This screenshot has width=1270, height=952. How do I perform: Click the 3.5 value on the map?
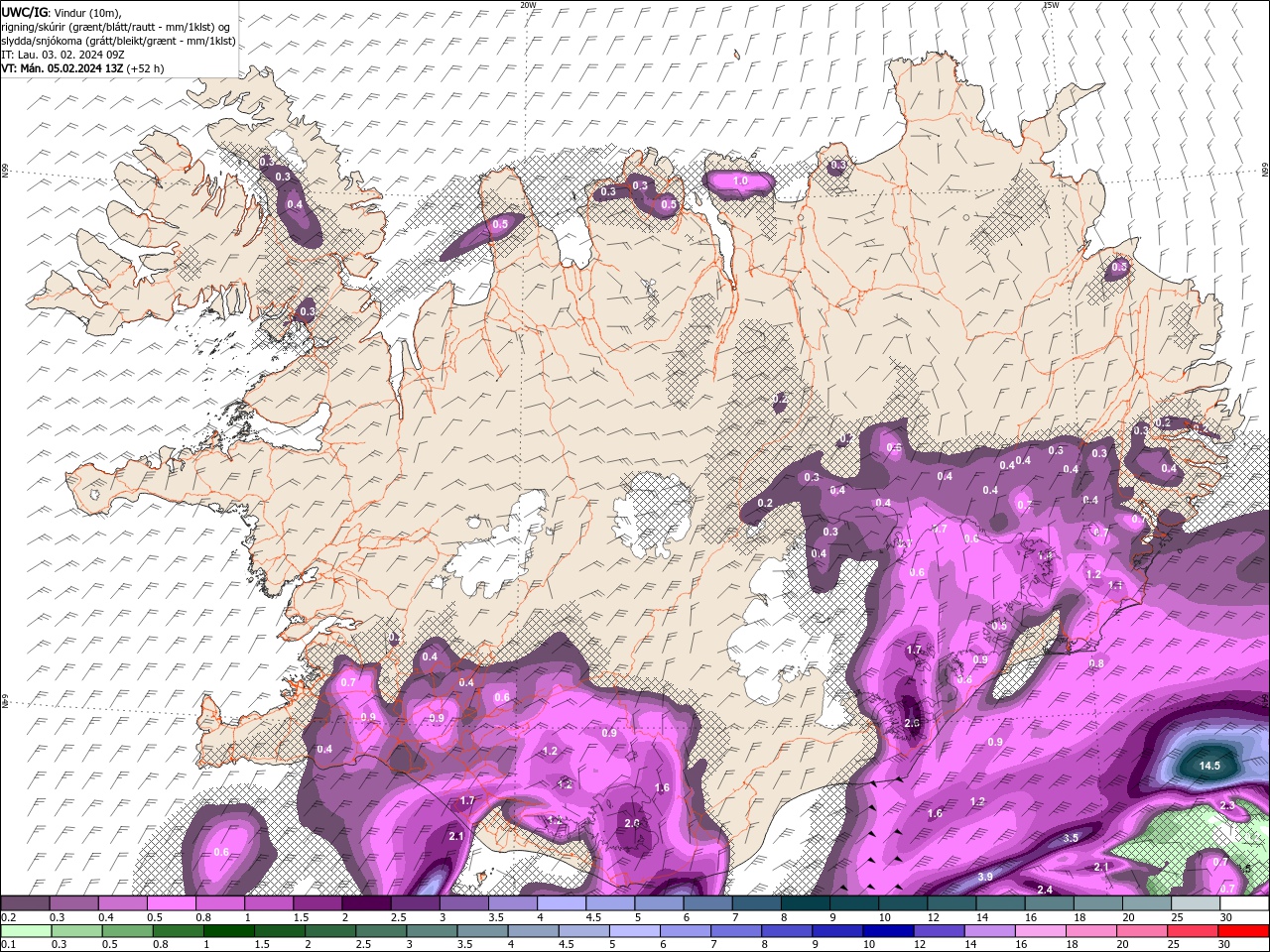tap(1071, 838)
